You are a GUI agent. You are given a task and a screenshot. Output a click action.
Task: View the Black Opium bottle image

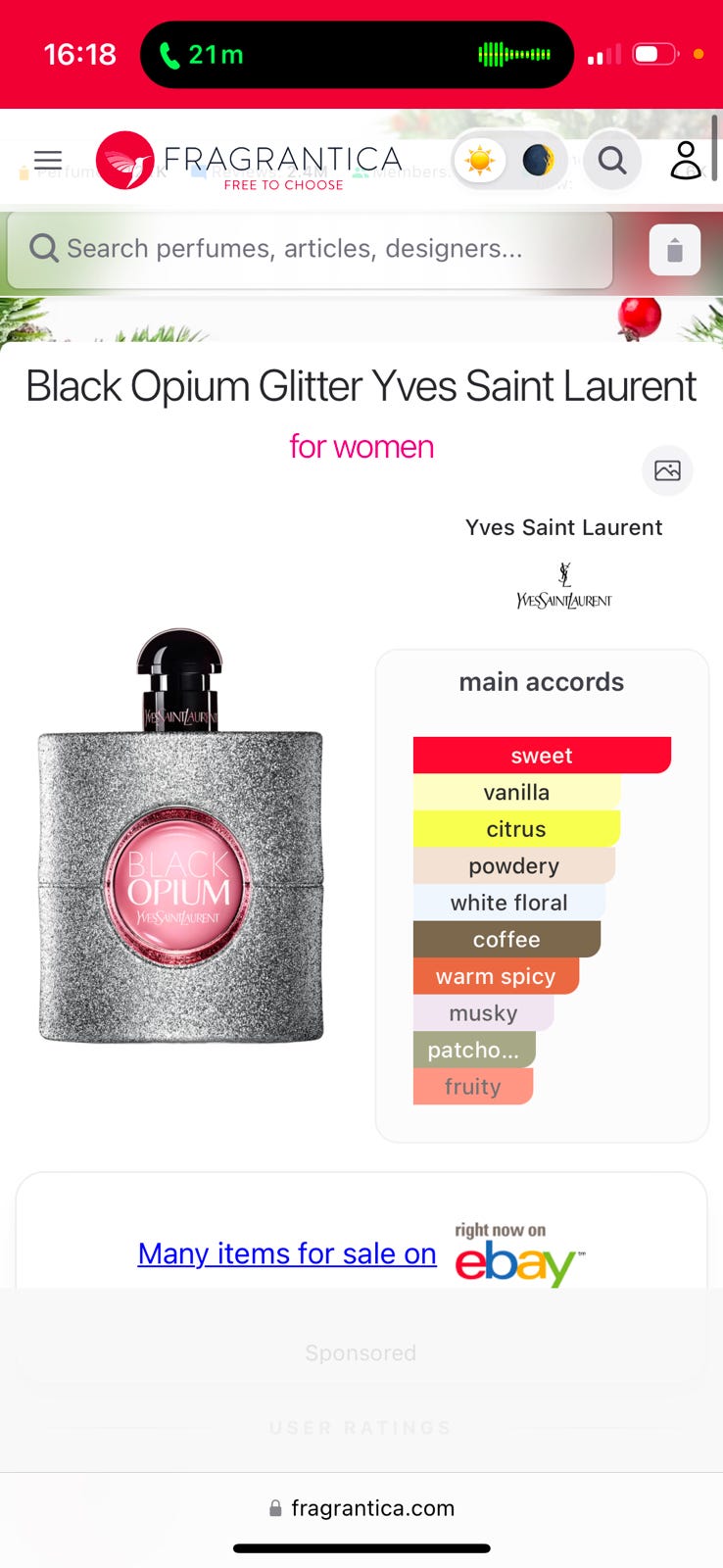click(180, 835)
